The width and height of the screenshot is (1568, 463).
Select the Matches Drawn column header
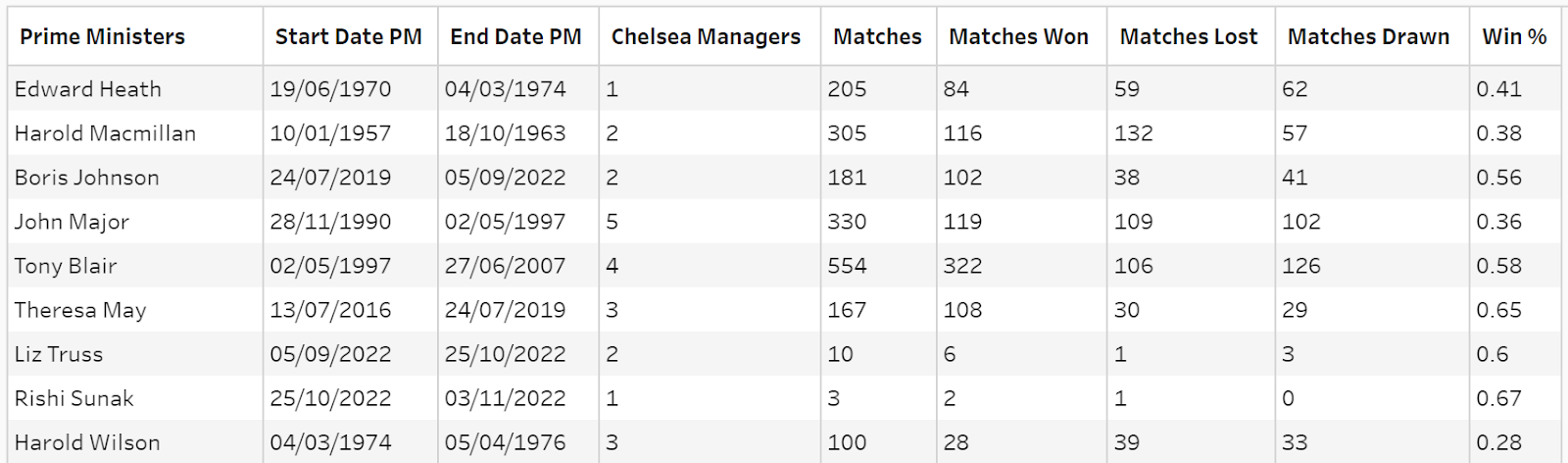pyautogui.click(x=1368, y=37)
